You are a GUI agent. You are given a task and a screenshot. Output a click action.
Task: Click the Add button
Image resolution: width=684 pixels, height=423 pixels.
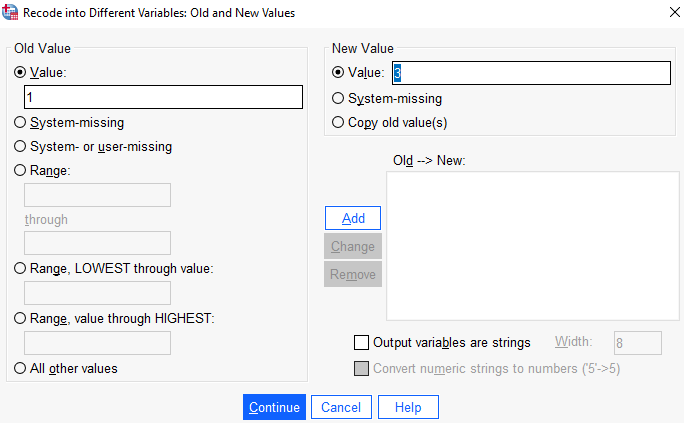[x=353, y=218]
